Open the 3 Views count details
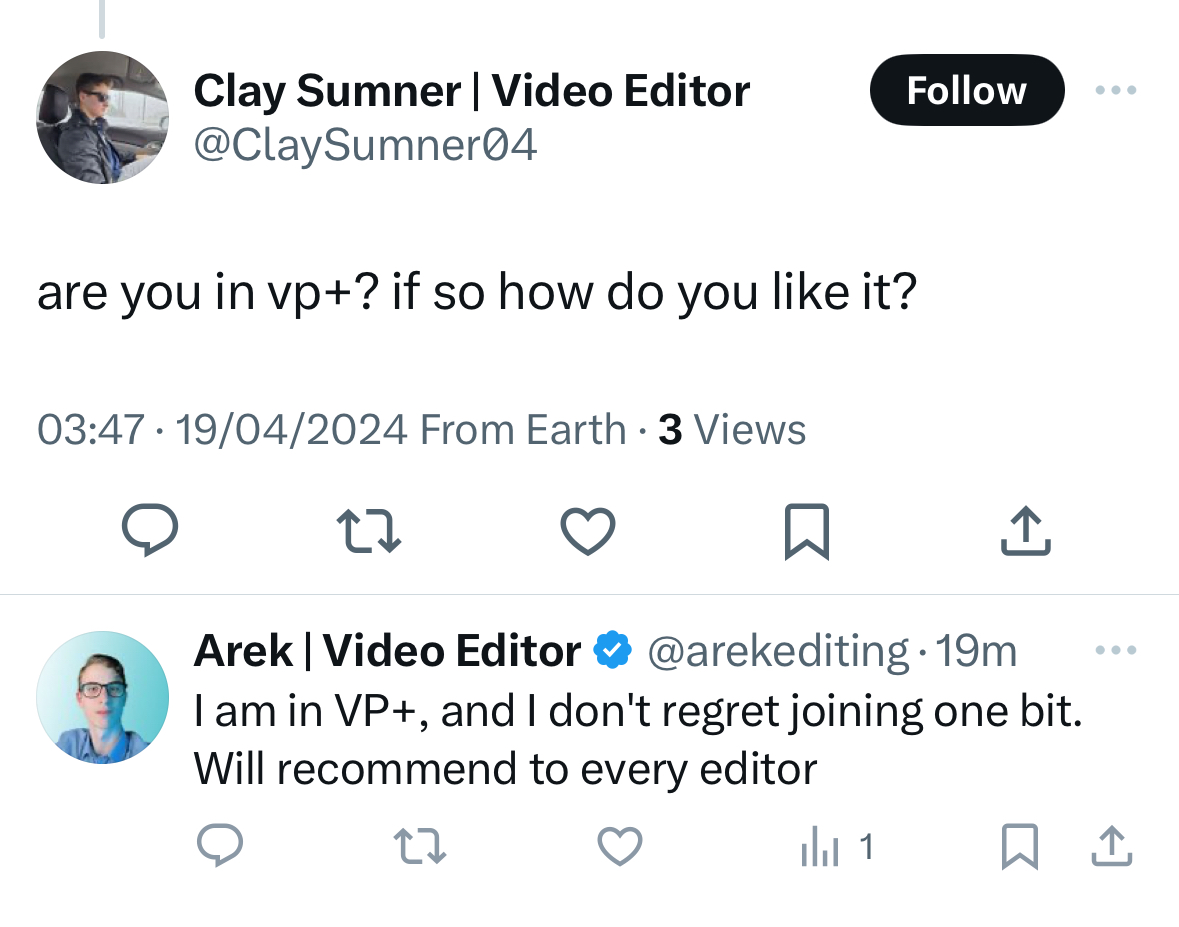 point(731,430)
